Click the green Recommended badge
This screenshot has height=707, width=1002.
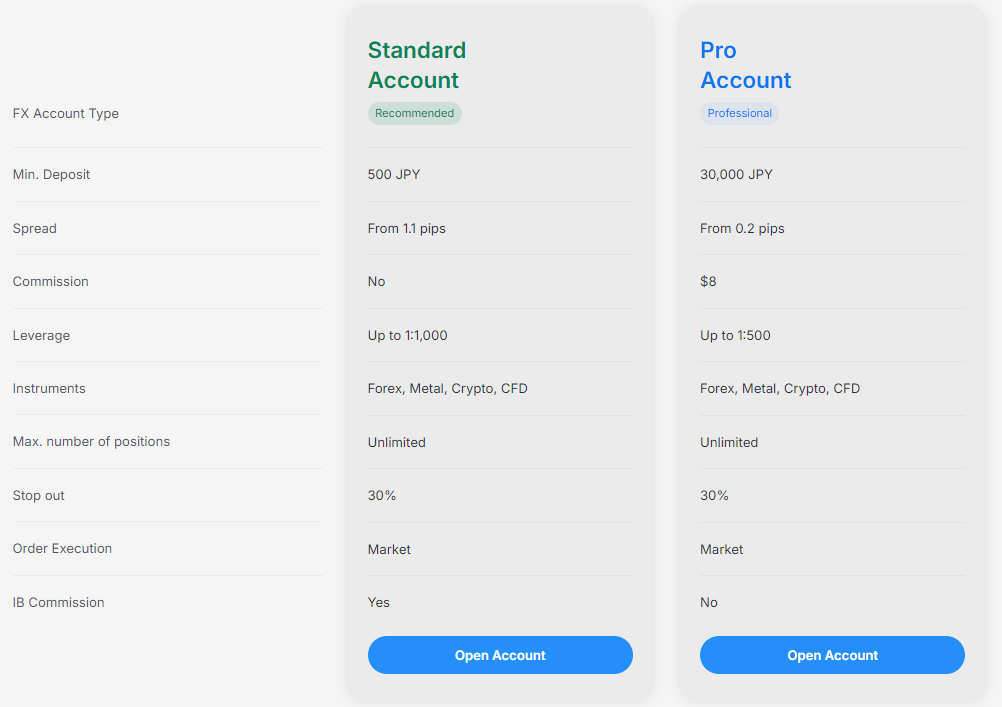414,113
